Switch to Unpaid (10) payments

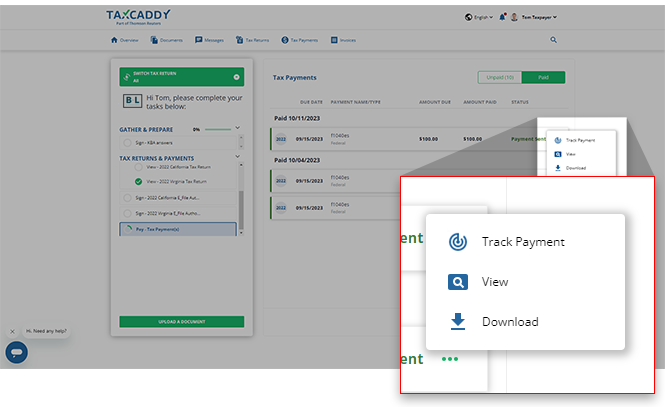tap(500, 77)
